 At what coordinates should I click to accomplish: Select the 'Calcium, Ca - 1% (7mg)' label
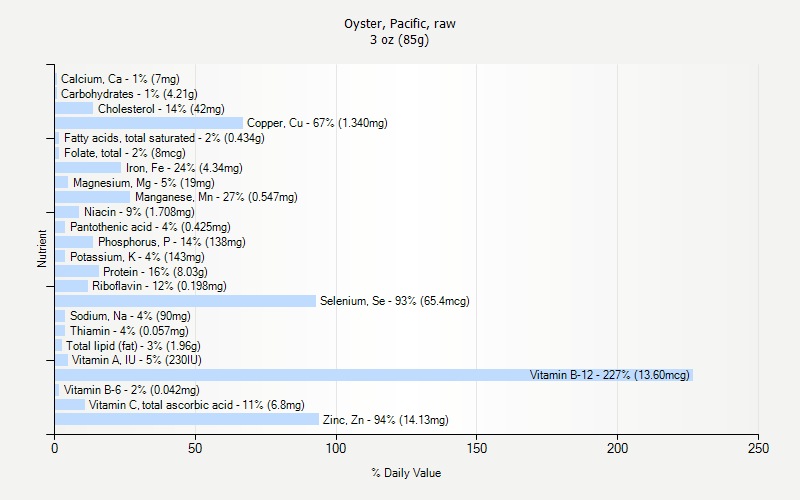[120, 79]
